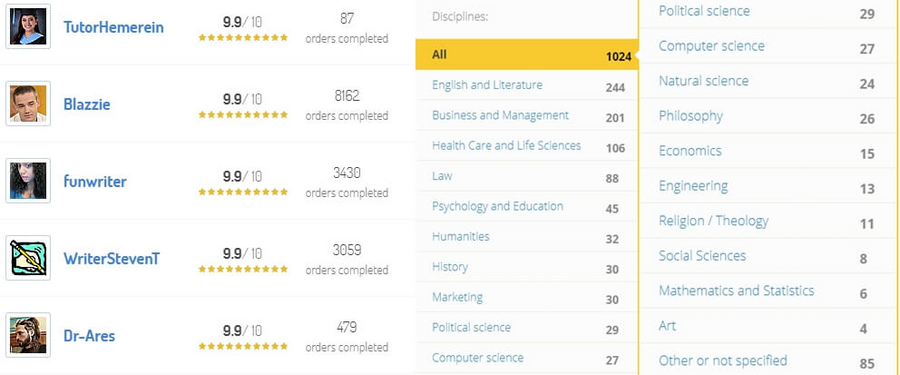The height and width of the screenshot is (375, 900).
Task: Click WriterStevenT's pen avatar icon
Action: tap(28, 258)
